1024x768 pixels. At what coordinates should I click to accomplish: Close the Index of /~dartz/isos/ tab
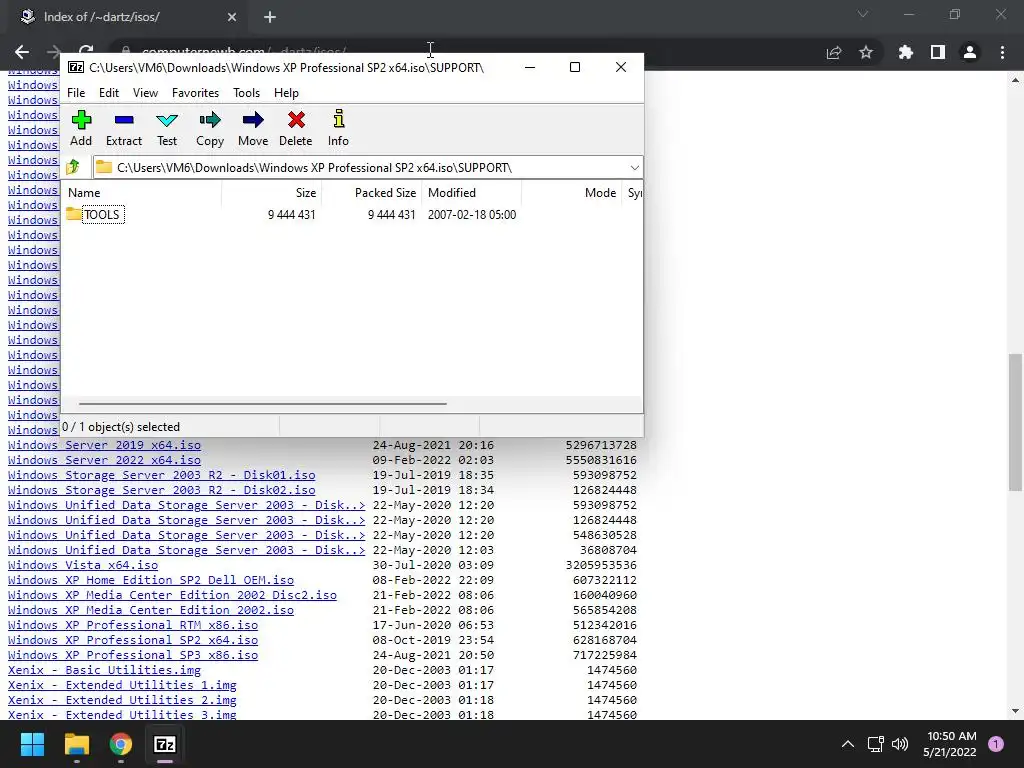coord(232,17)
